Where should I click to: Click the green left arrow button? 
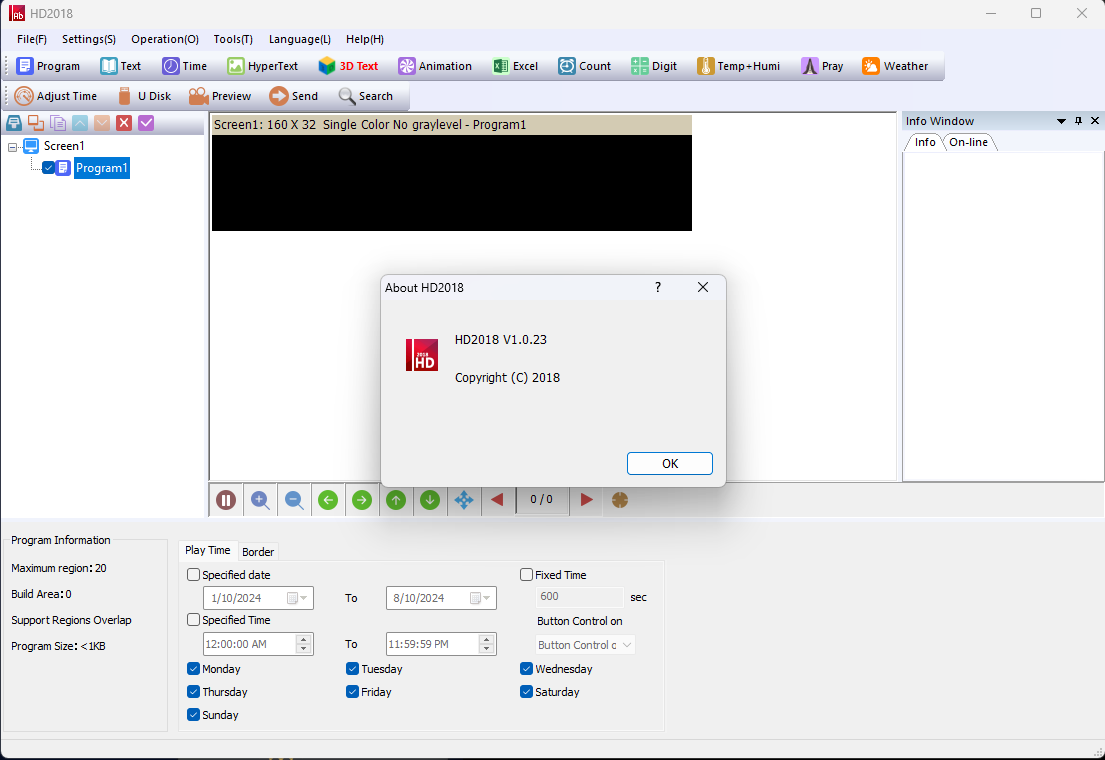(x=328, y=500)
